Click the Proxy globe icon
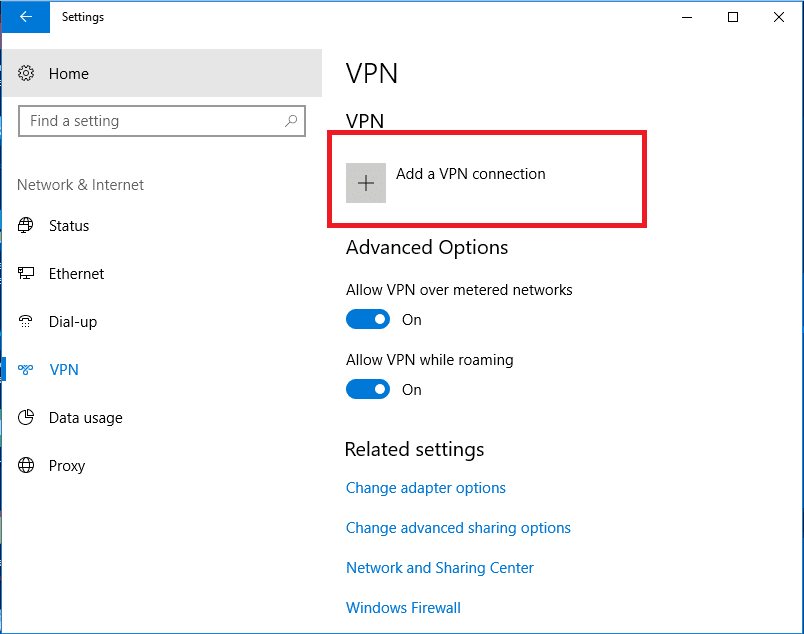This screenshot has width=804, height=634. click(x=27, y=466)
